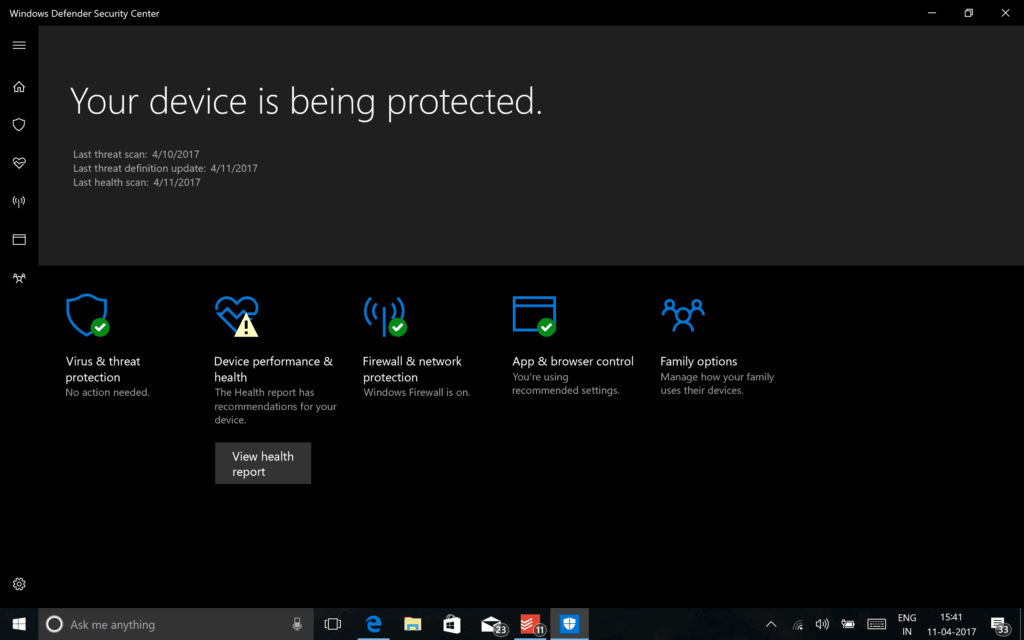Viewport: 1024px width, 640px height.
Task: Open Virus & threat protection shield in sidebar
Action: [x=19, y=125]
